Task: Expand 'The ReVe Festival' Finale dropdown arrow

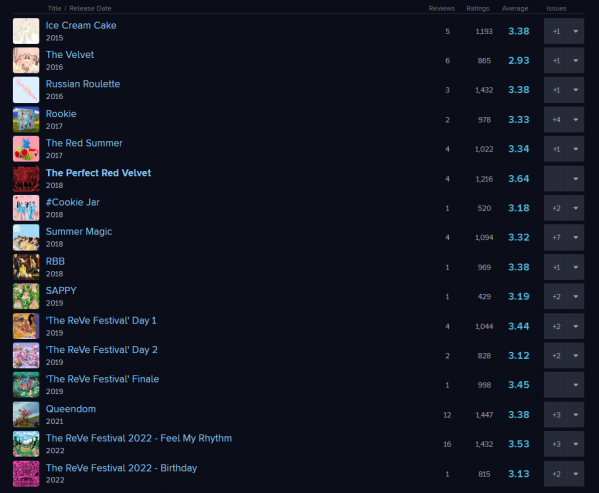Action: coord(576,385)
